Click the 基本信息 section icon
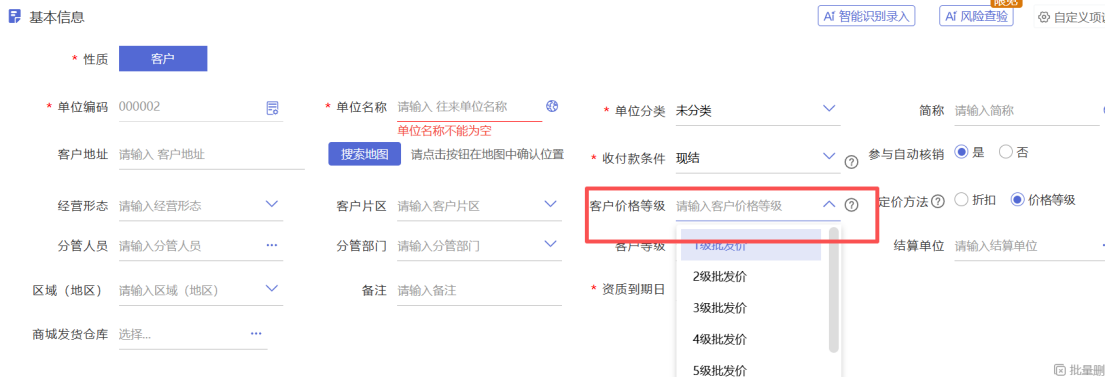 15,17
